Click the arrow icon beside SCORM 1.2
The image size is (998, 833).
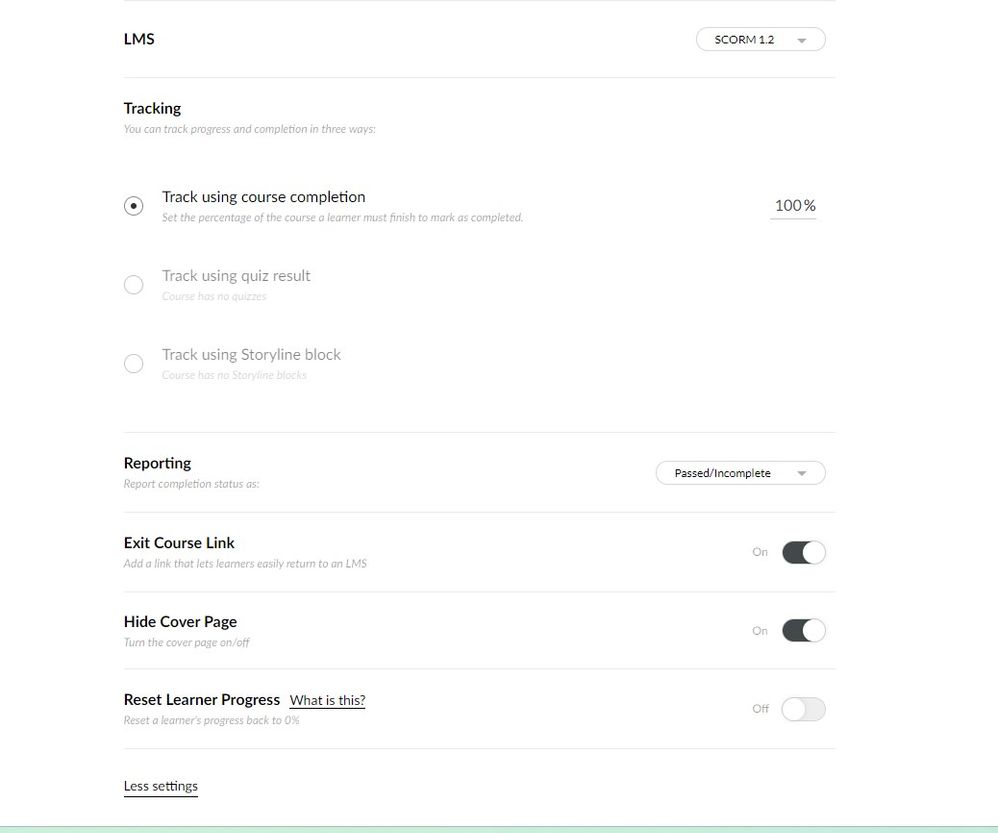pos(802,41)
